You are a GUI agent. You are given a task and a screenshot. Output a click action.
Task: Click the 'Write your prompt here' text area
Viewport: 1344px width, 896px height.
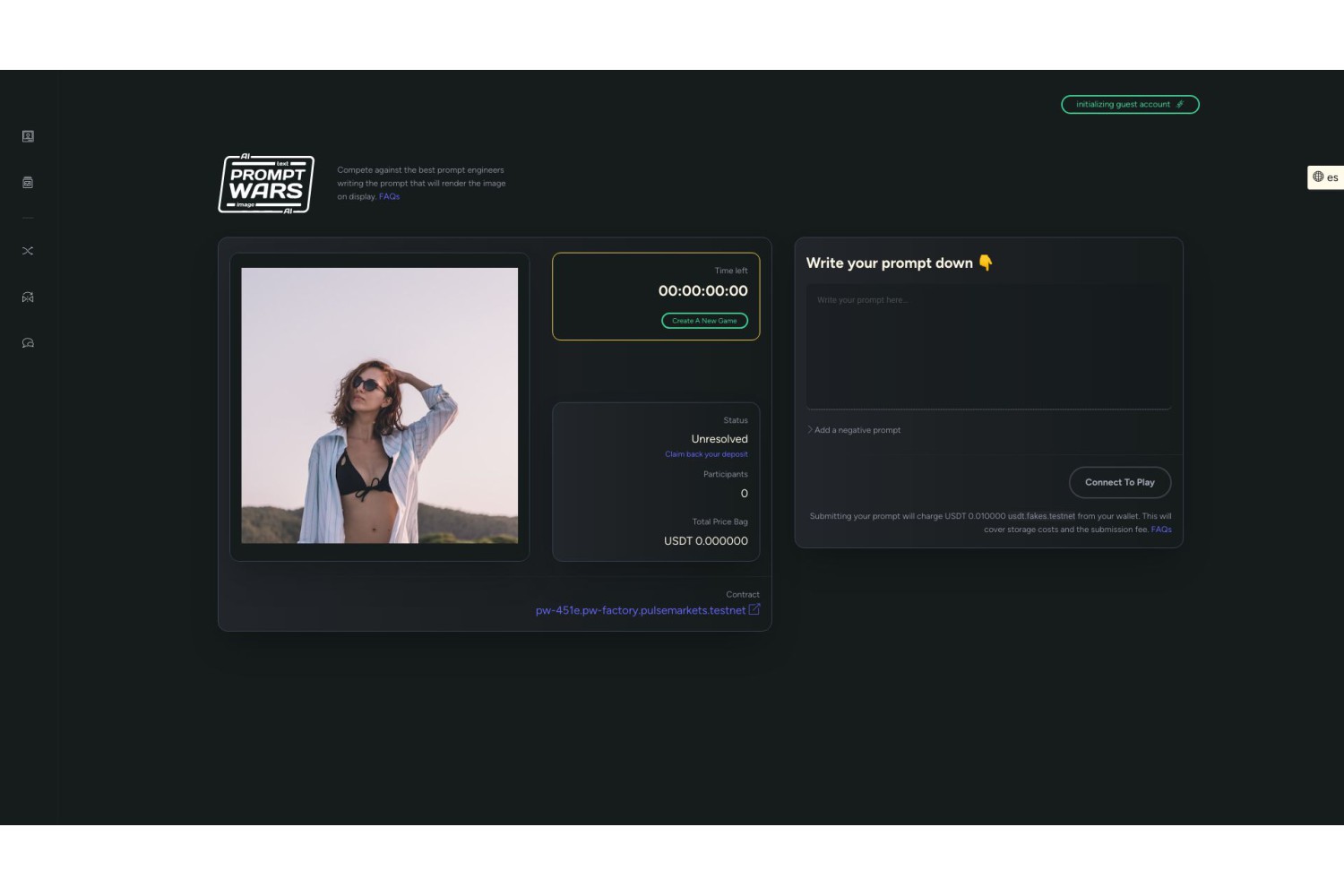988,347
